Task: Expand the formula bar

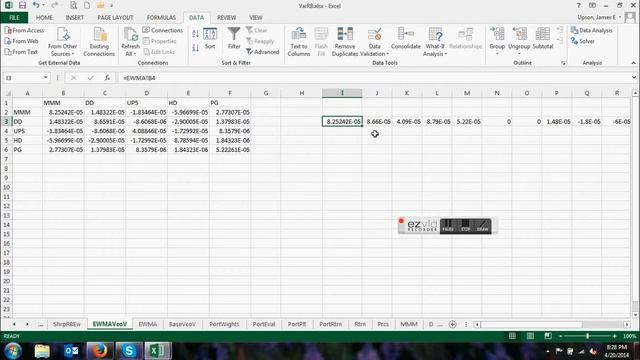Action: point(633,78)
